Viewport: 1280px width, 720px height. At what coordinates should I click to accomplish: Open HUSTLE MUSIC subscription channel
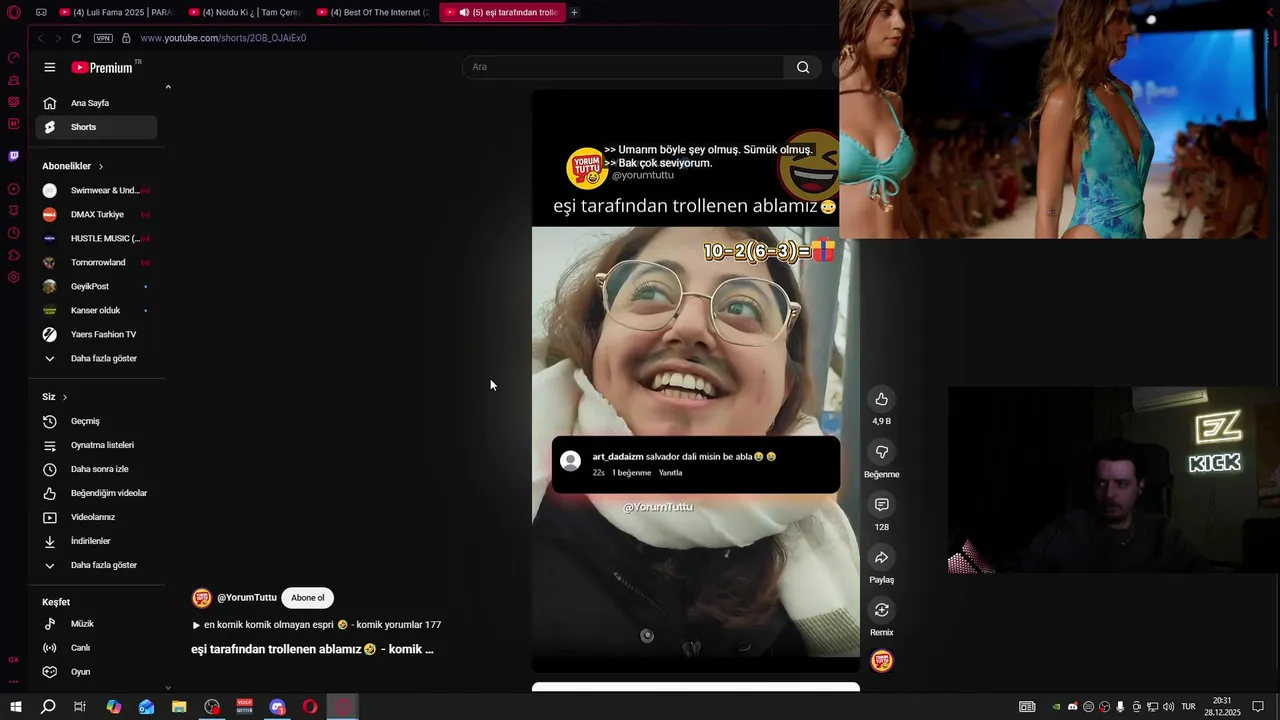[x=96, y=238]
